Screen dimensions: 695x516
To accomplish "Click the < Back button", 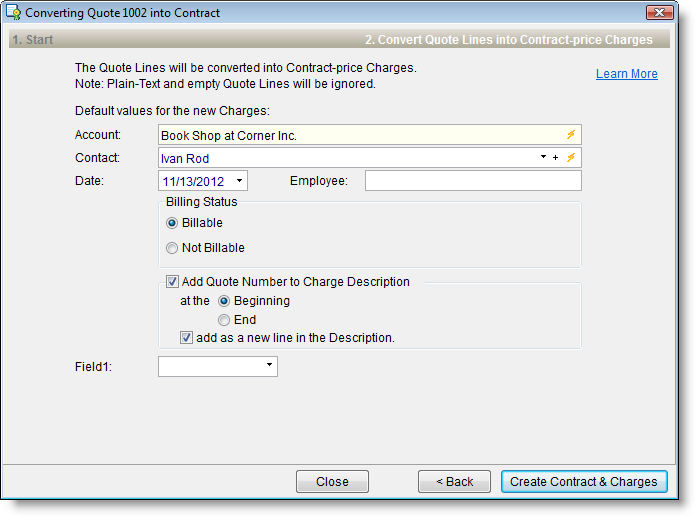I will point(454,481).
